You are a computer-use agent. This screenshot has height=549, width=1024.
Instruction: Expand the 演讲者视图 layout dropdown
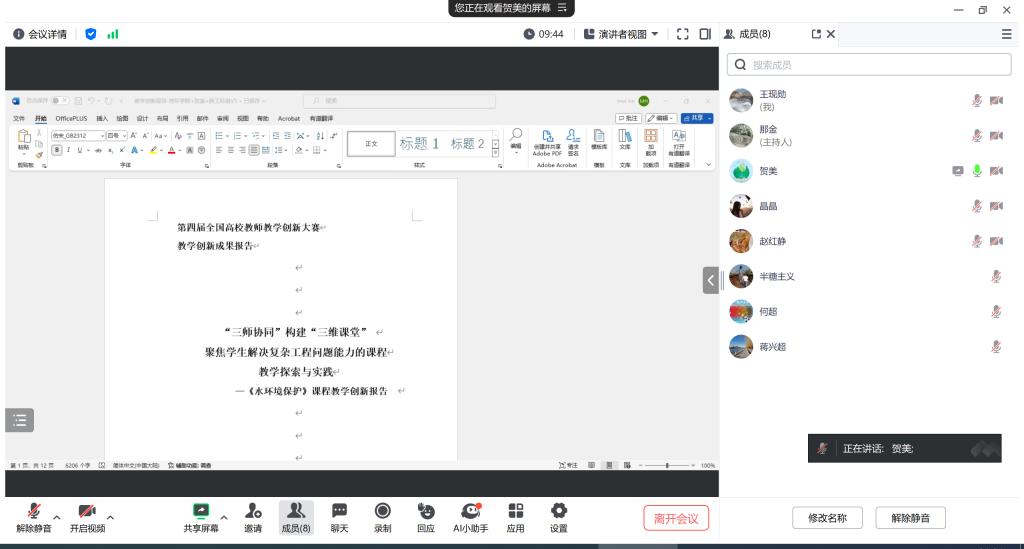click(x=621, y=34)
